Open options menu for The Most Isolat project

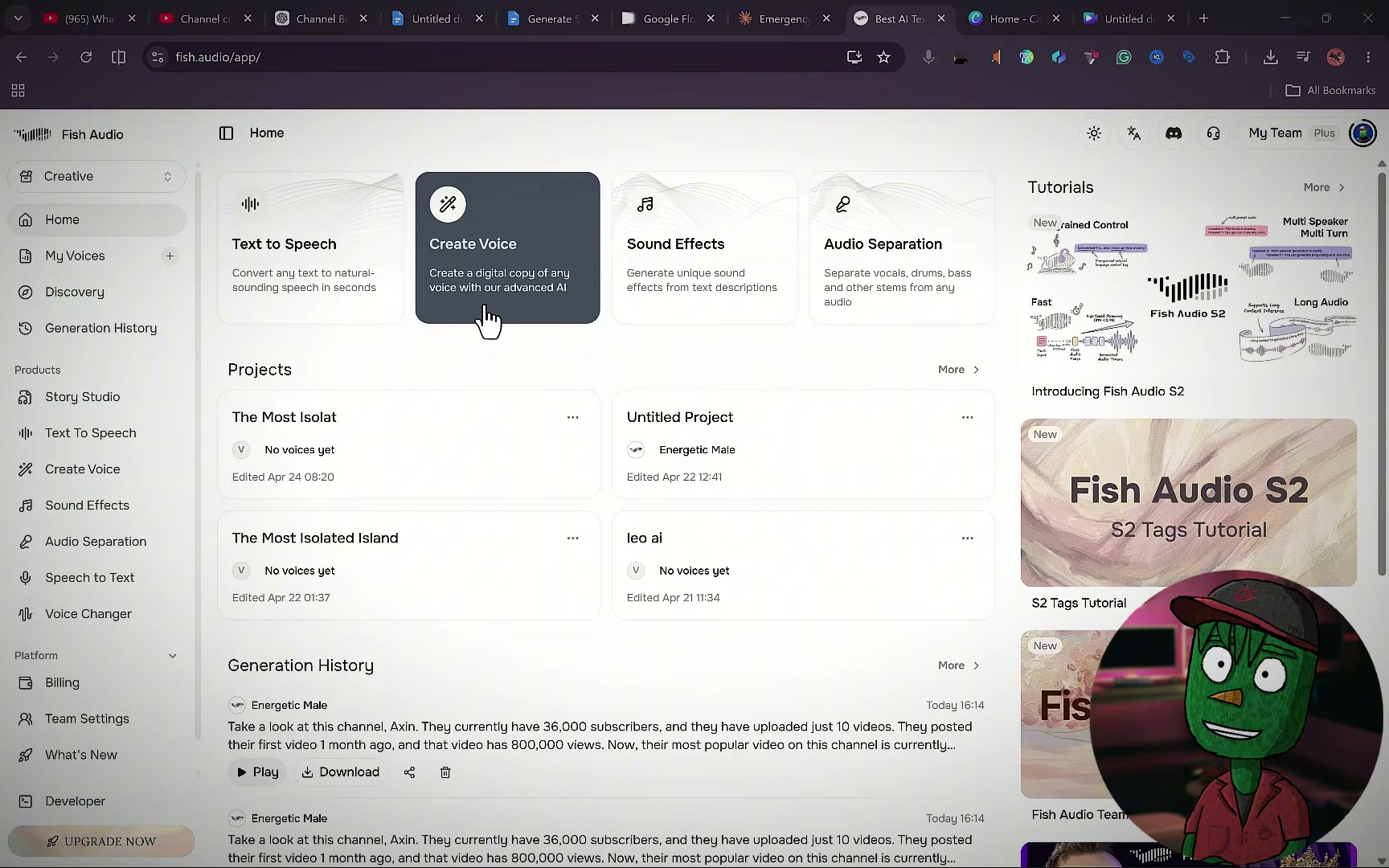[572, 417]
